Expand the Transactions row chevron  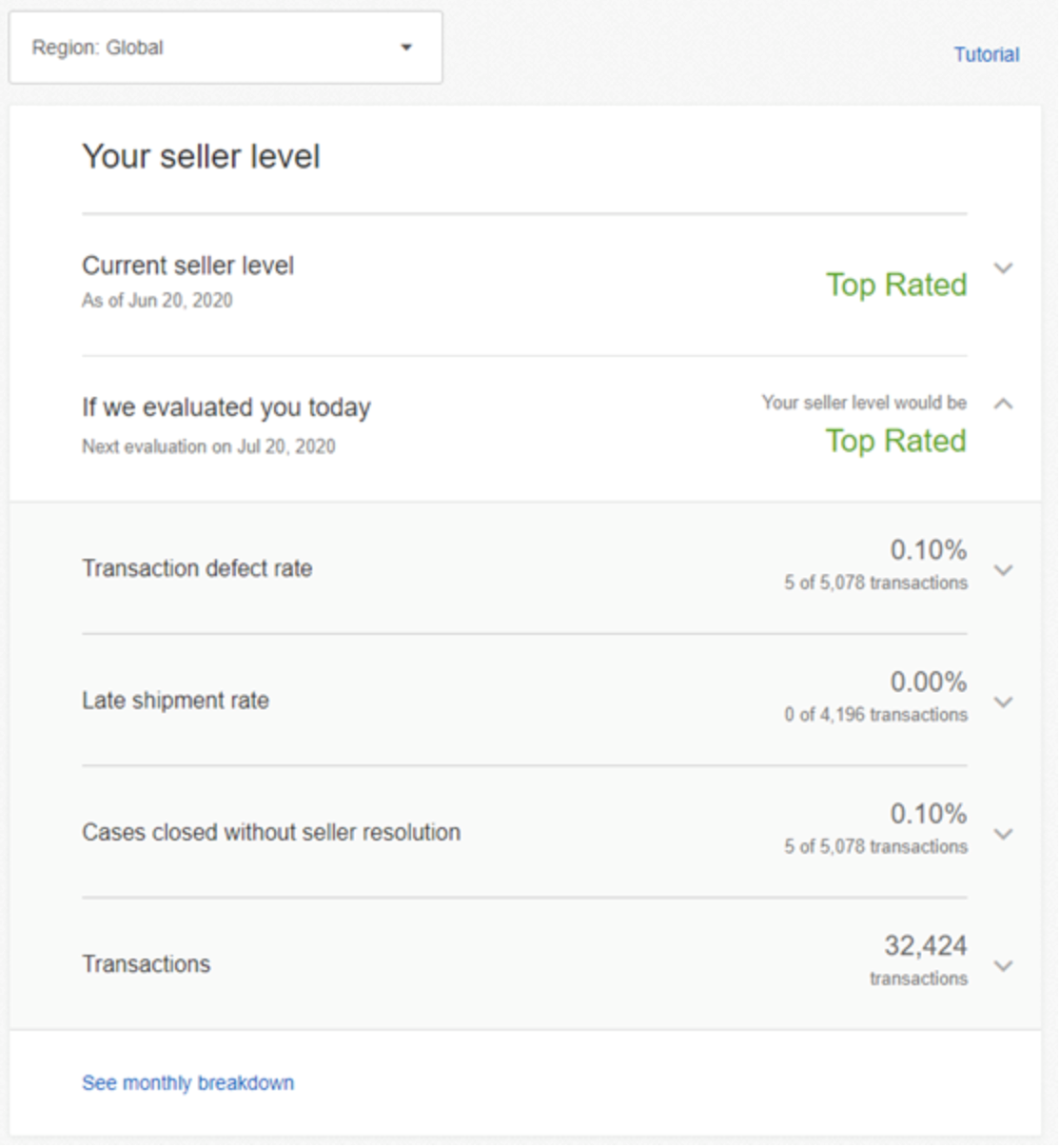coord(1003,966)
